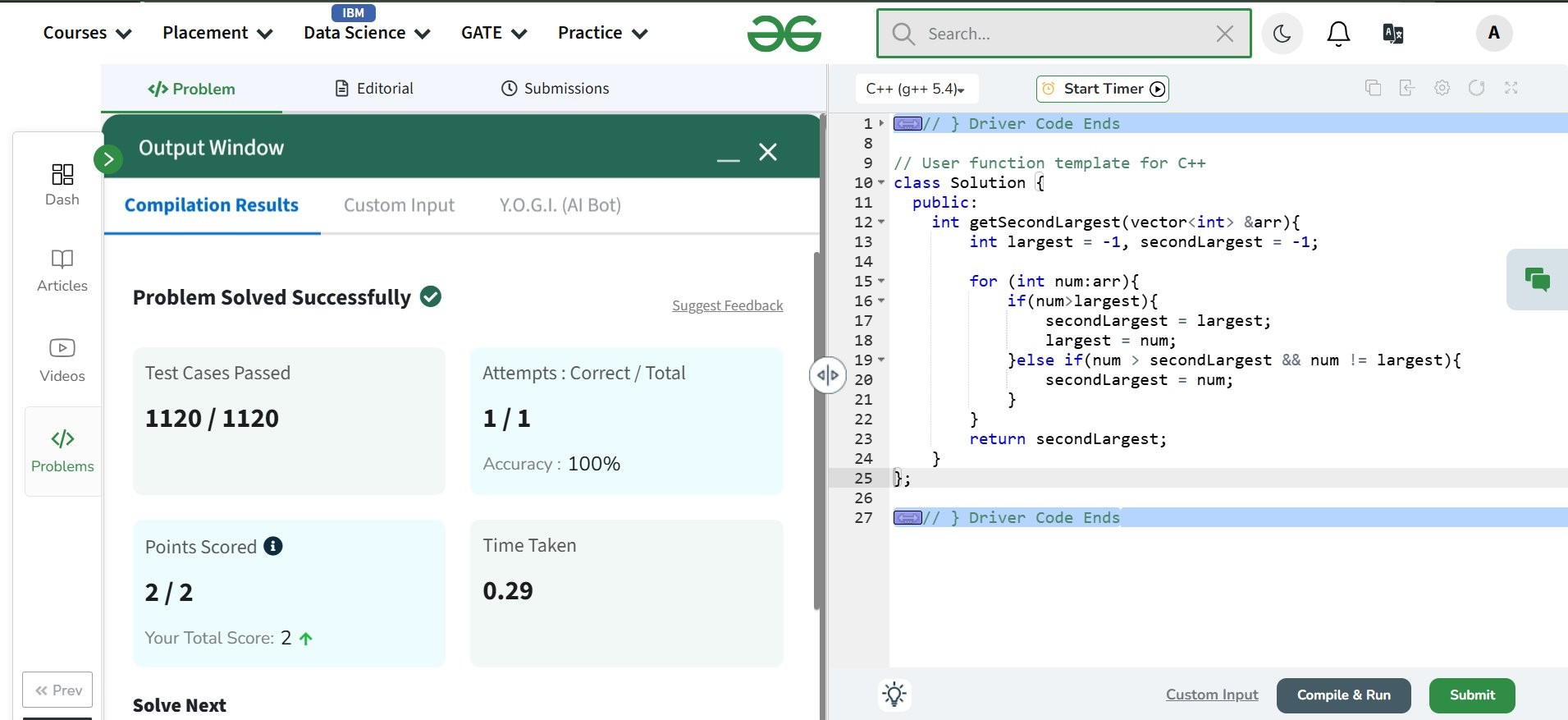Viewport: 1568px width, 720px height.
Task: Click in the Search input field
Action: (x=1063, y=34)
